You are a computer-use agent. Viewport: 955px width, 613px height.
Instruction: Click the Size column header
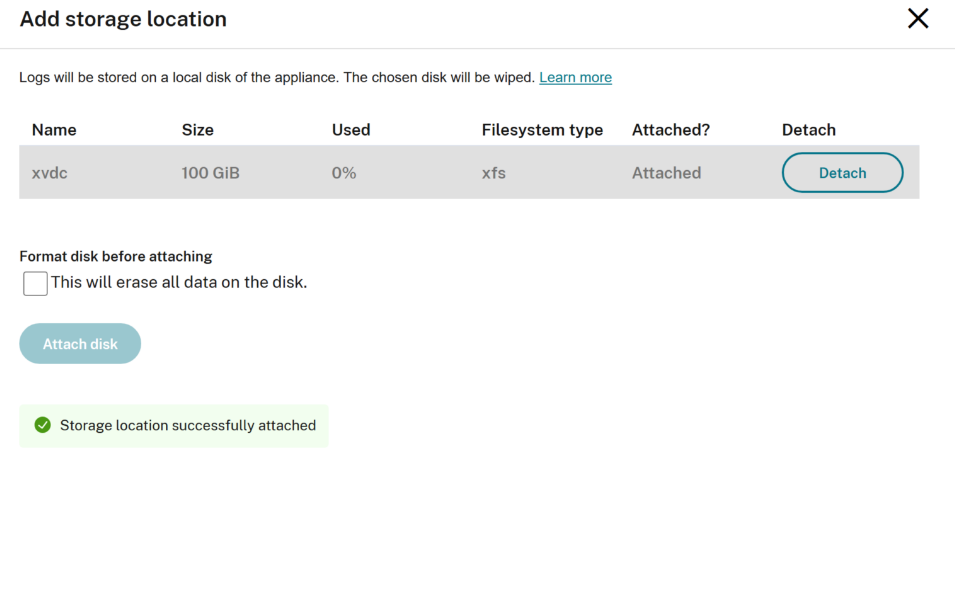pyautogui.click(x=198, y=130)
